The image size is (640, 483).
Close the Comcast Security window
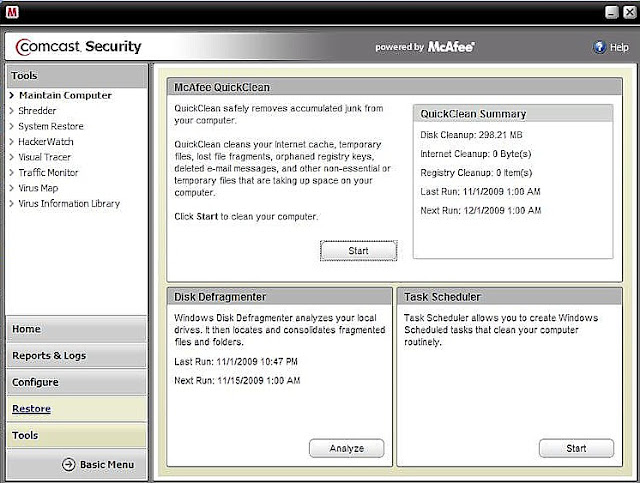(x=630, y=12)
